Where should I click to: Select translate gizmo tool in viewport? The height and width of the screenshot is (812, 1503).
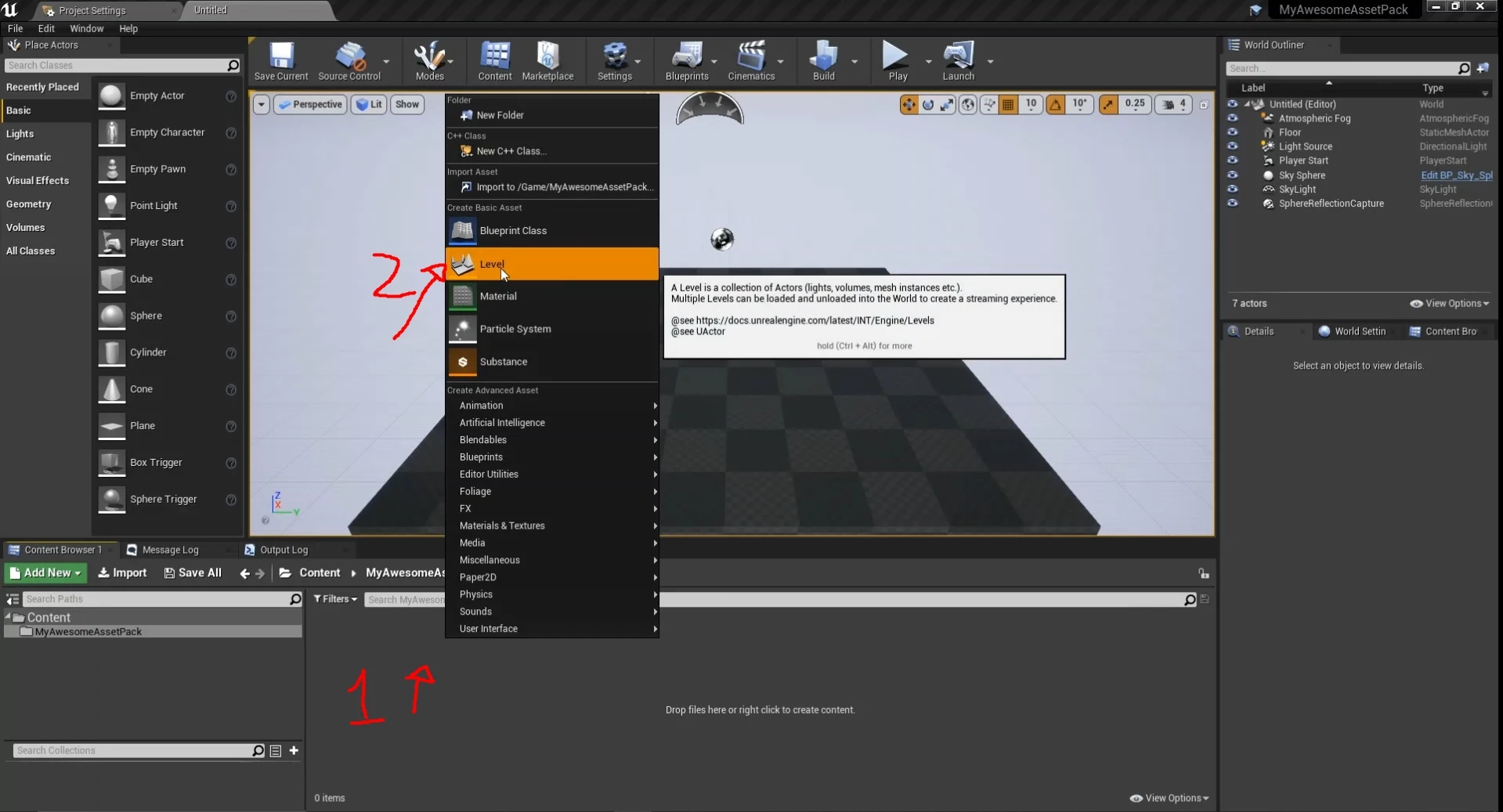(x=909, y=104)
